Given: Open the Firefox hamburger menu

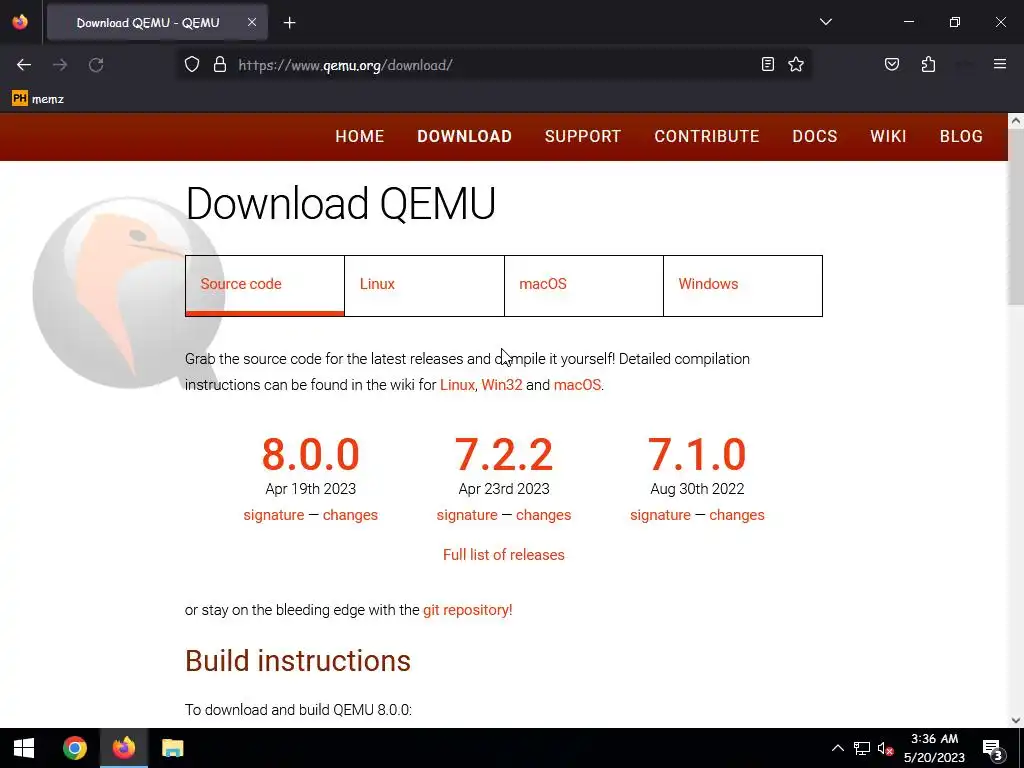Looking at the screenshot, I should click(999, 64).
